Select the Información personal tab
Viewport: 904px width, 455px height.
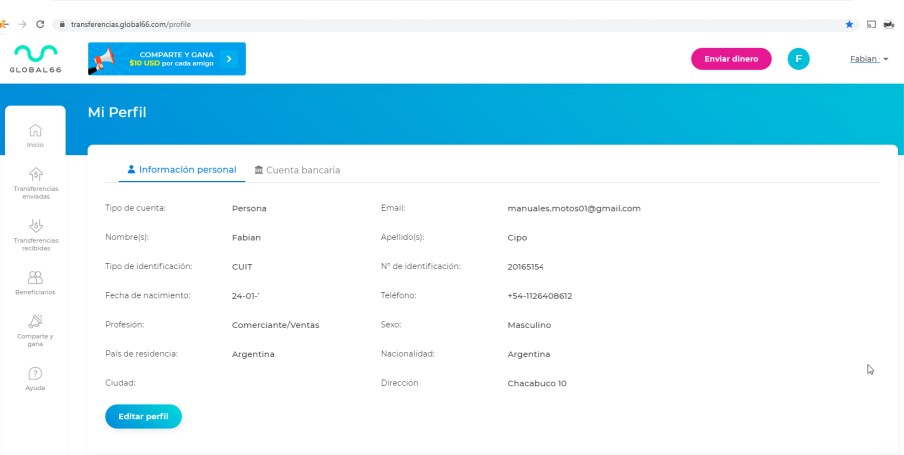182,170
